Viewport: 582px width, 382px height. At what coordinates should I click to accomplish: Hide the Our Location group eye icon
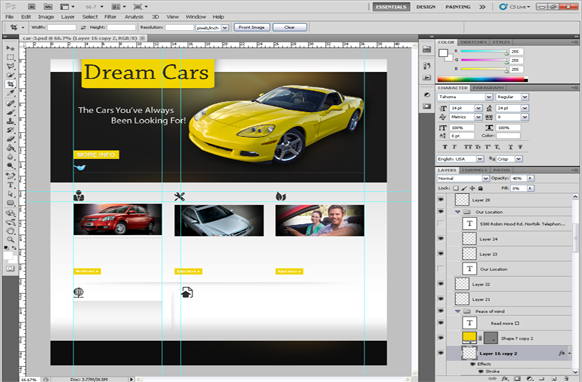tap(441, 212)
